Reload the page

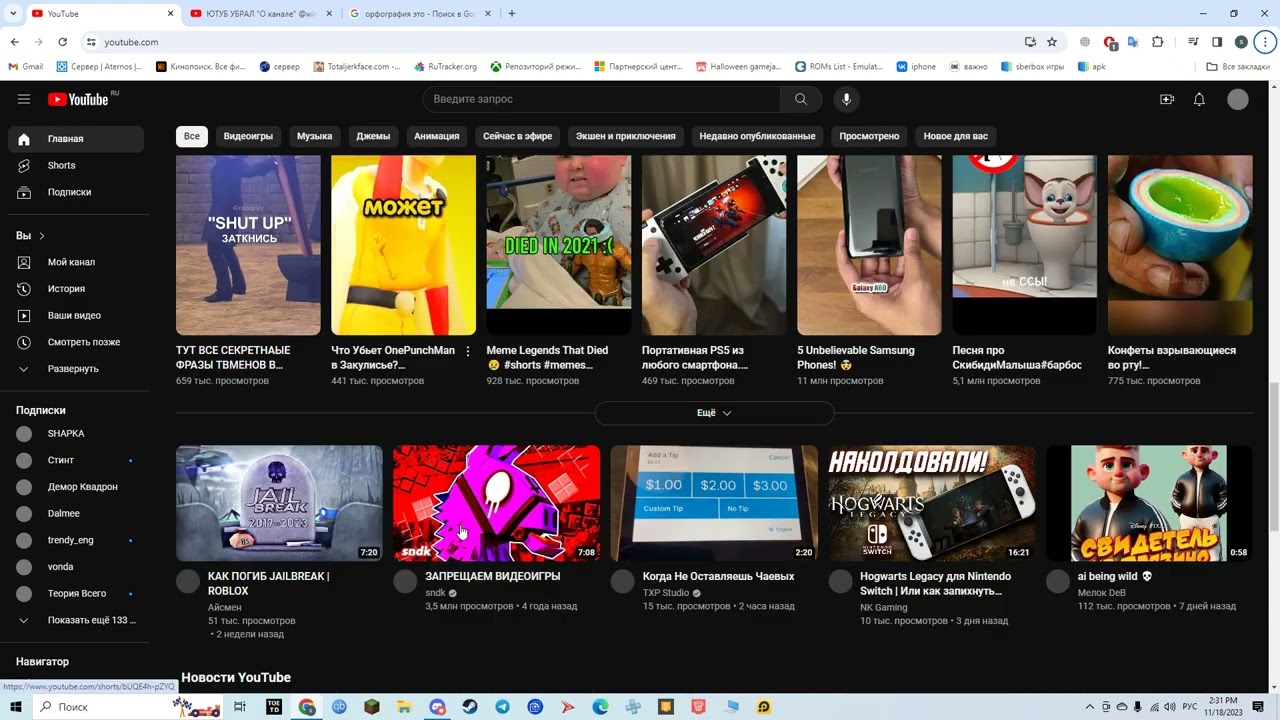click(62, 42)
